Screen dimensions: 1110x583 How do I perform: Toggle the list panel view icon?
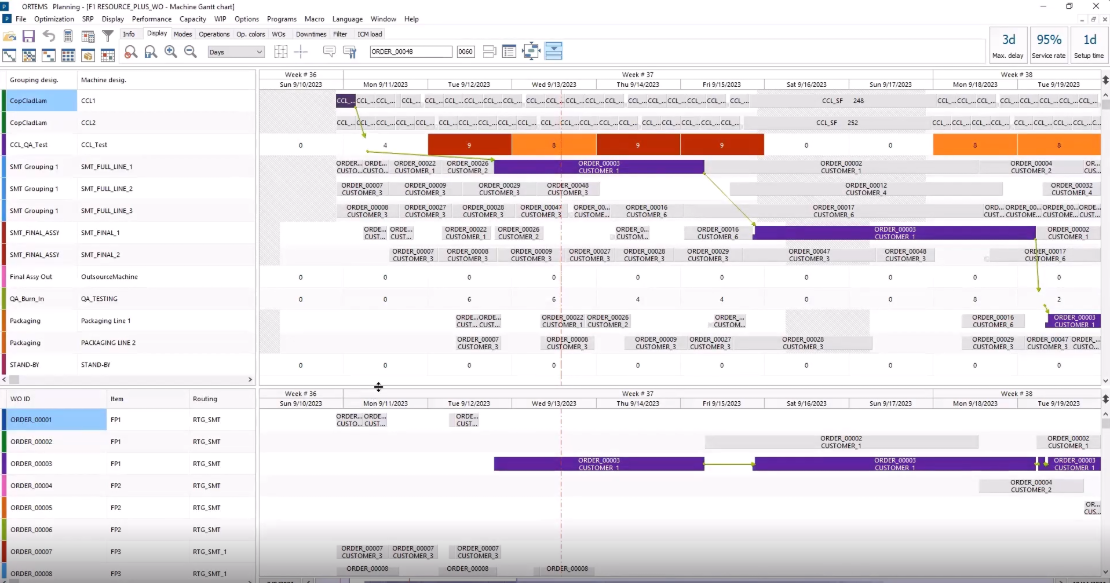coord(509,51)
